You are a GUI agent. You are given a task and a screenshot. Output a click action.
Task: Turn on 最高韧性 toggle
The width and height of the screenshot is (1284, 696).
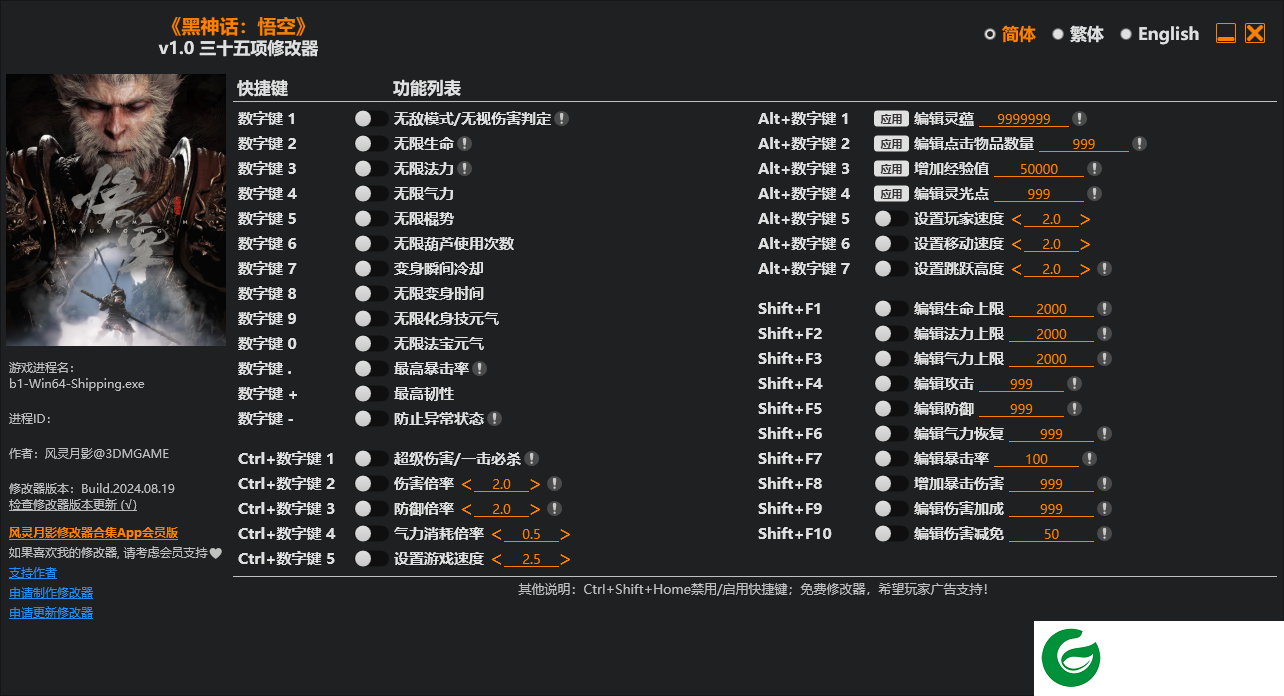pyautogui.click(x=371, y=394)
